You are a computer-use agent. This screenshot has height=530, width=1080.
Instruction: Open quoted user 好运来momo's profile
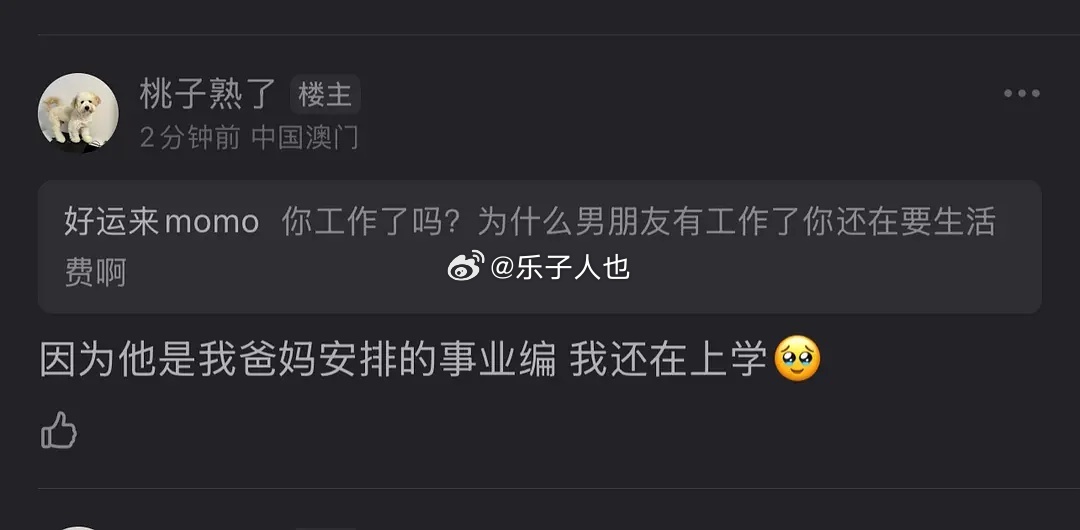coord(162,222)
